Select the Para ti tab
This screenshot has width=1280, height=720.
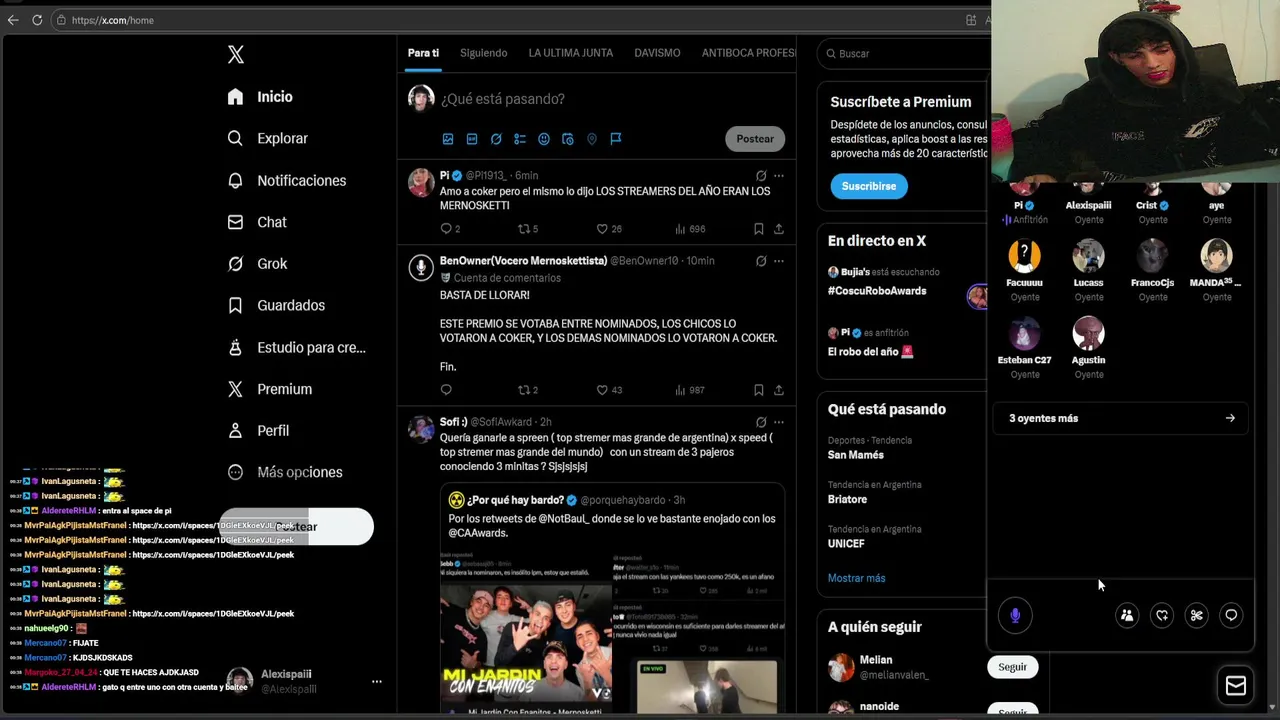click(x=423, y=53)
